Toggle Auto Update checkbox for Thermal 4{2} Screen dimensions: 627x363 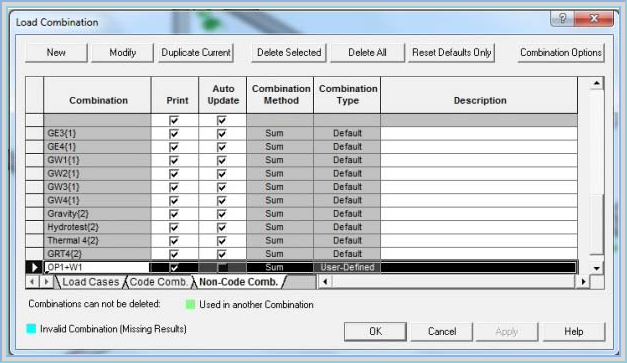point(222,241)
